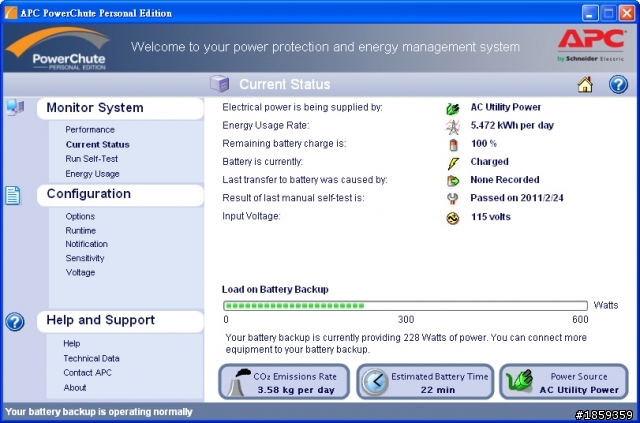This screenshot has height=423, width=640.
Task: Click the sine wave icon beside 115 volts
Action: pyautogui.click(x=453, y=218)
